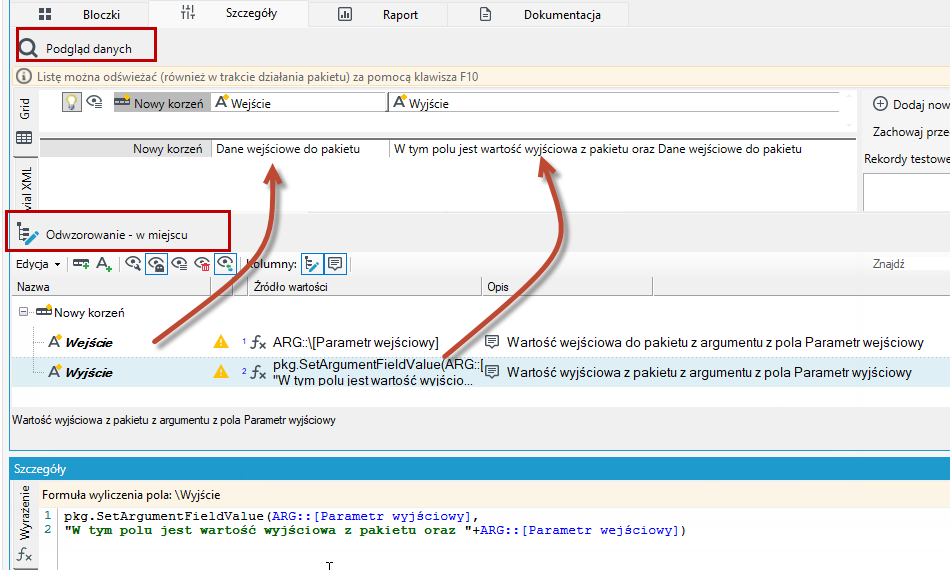Click the Wyjście column header in preview
This screenshot has width=950, height=570.
614,103
